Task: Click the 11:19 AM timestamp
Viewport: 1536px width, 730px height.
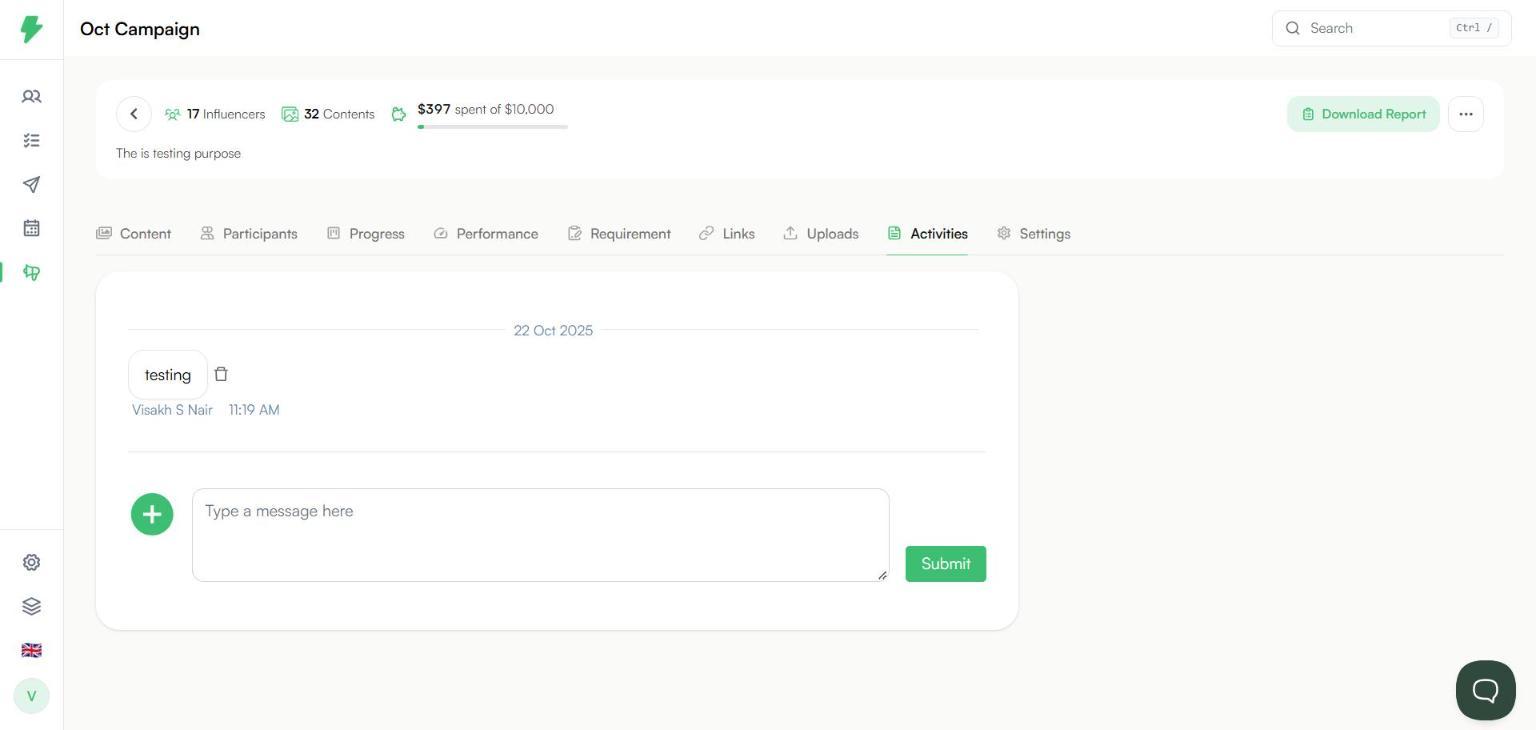Action: [254, 410]
